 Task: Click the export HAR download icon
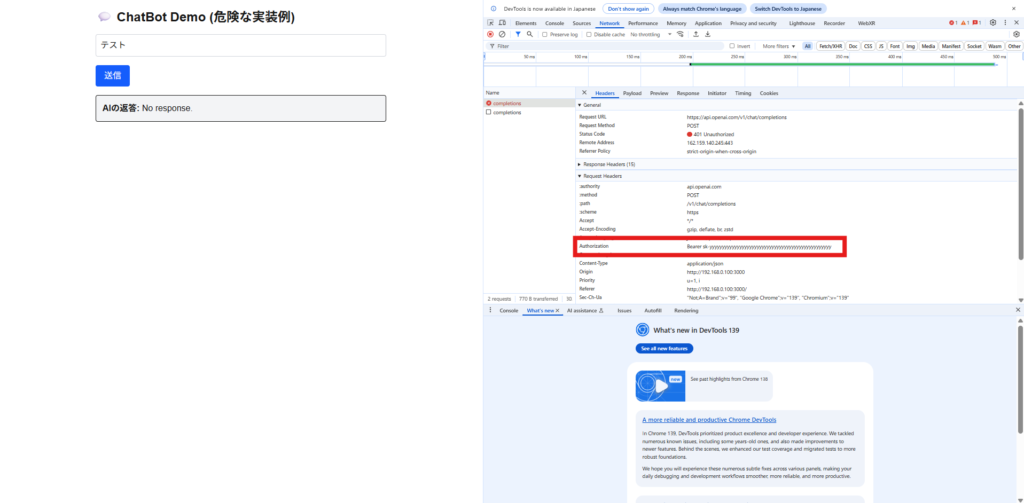click(708, 34)
